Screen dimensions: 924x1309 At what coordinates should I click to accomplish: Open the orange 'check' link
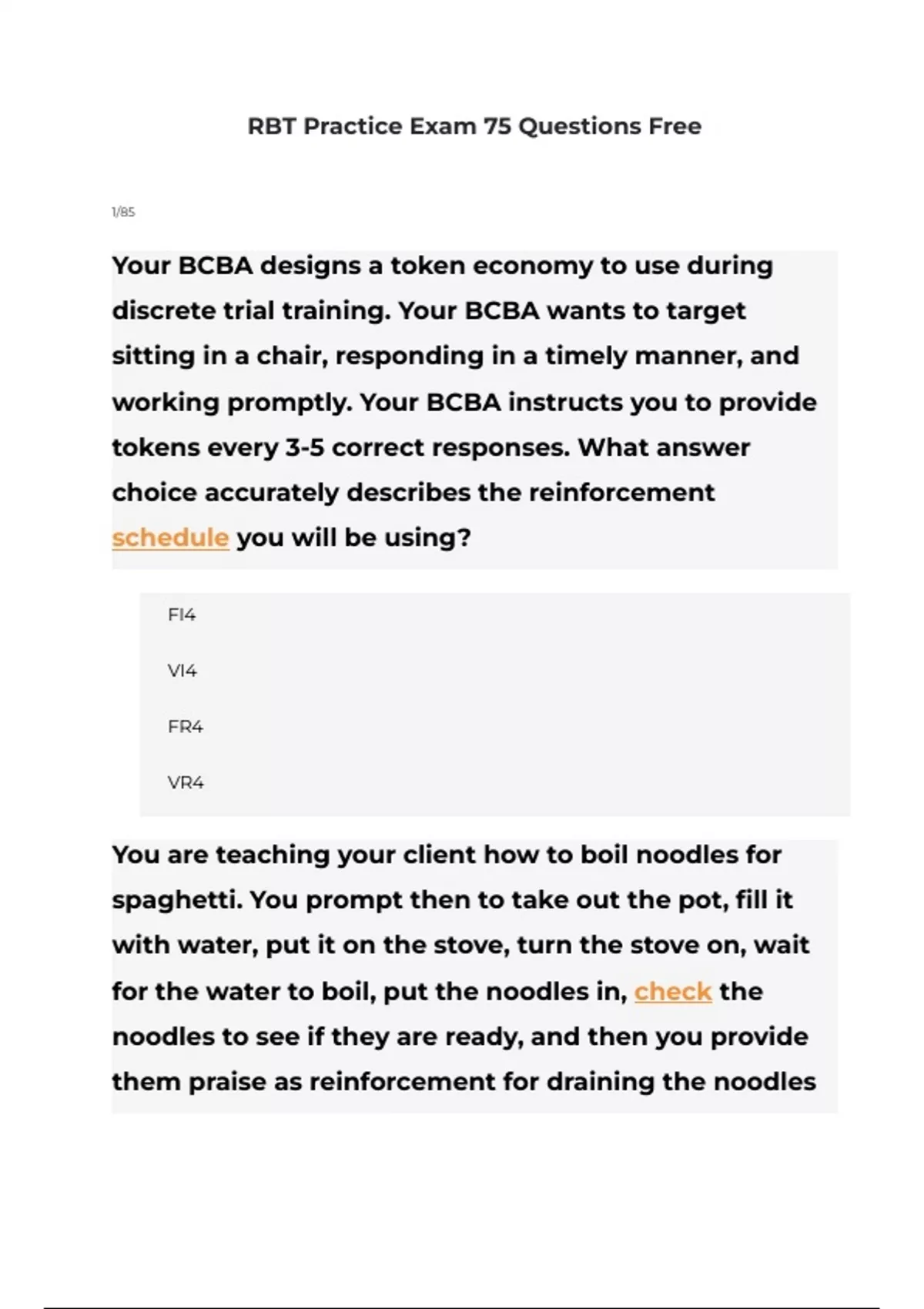coord(672,991)
